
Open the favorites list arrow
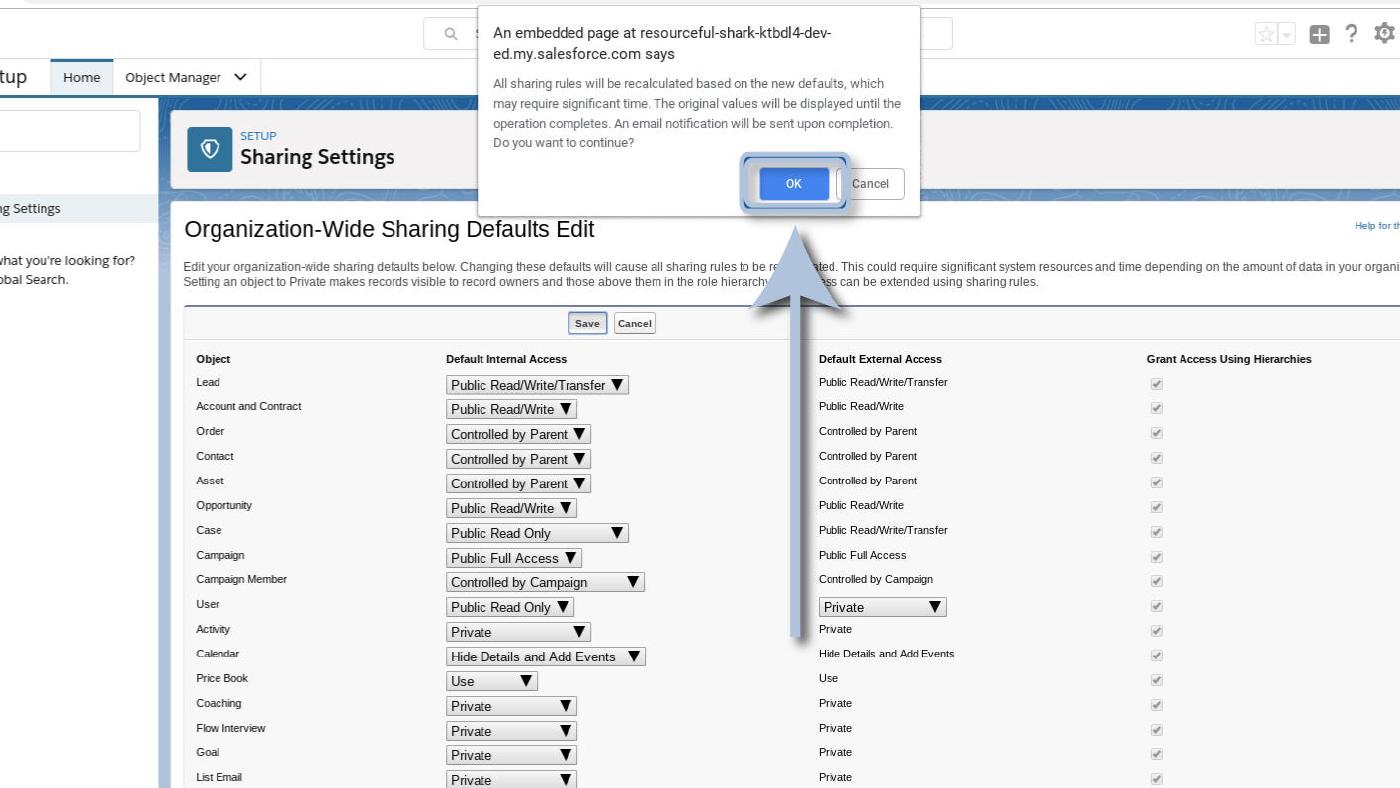coord(1287,35)
